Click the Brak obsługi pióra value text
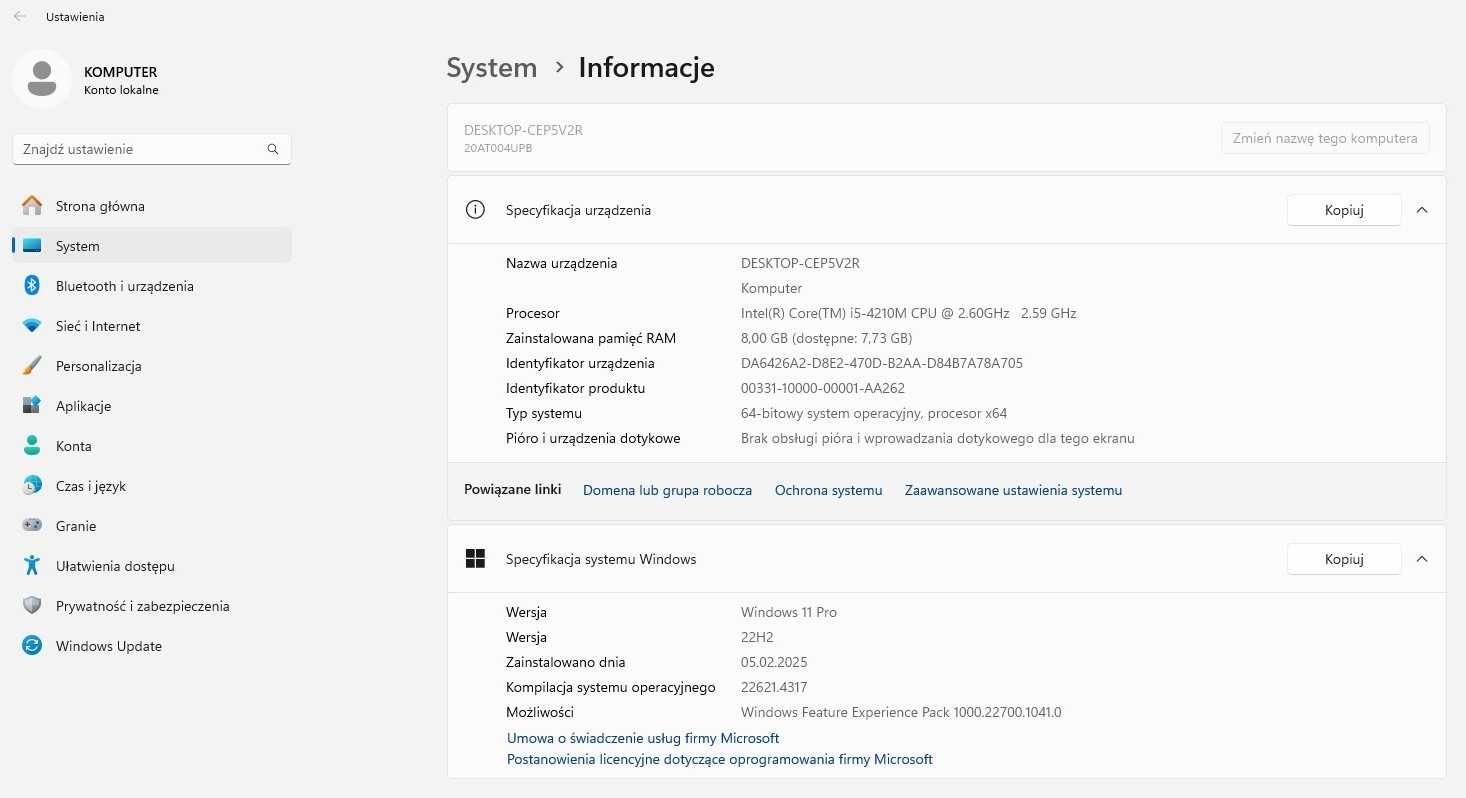Image resolution: width=1466 pixels, height=798 pixels. coord(938,438)
